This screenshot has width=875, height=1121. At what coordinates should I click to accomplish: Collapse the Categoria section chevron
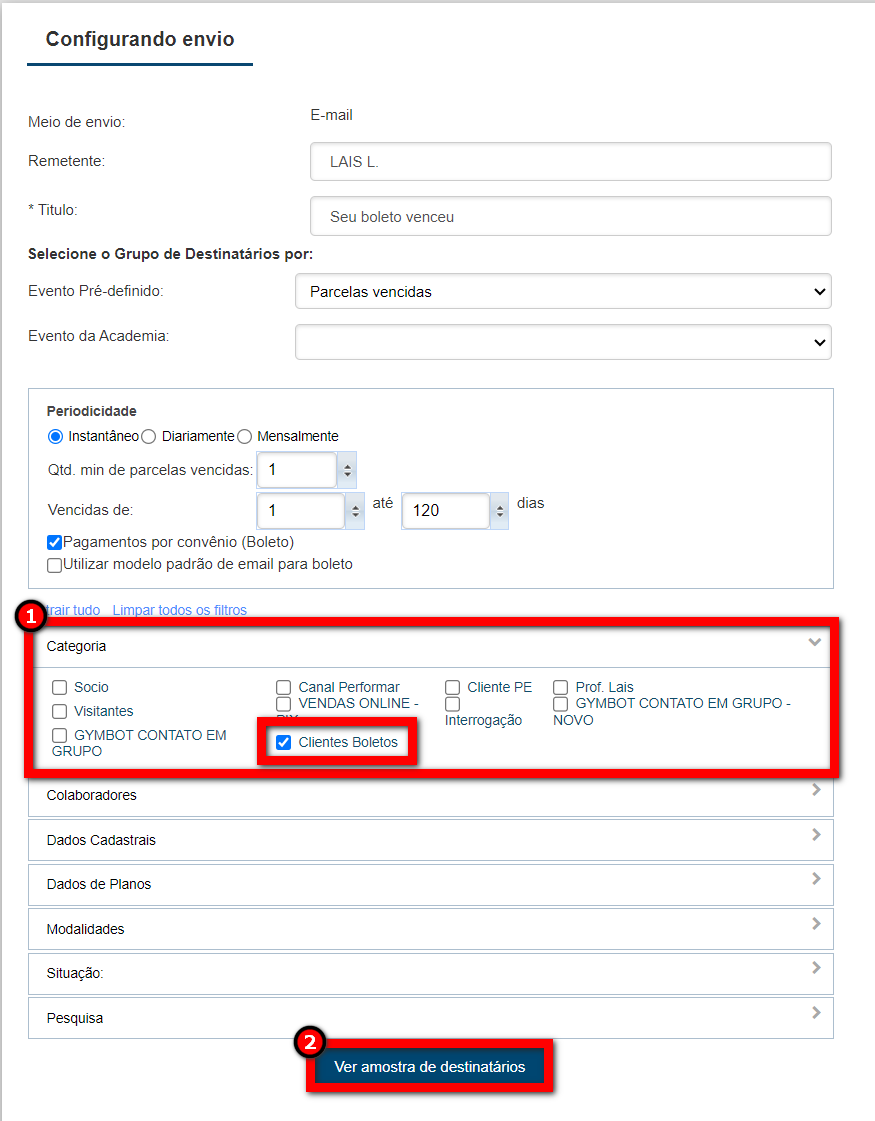[814, 642]
